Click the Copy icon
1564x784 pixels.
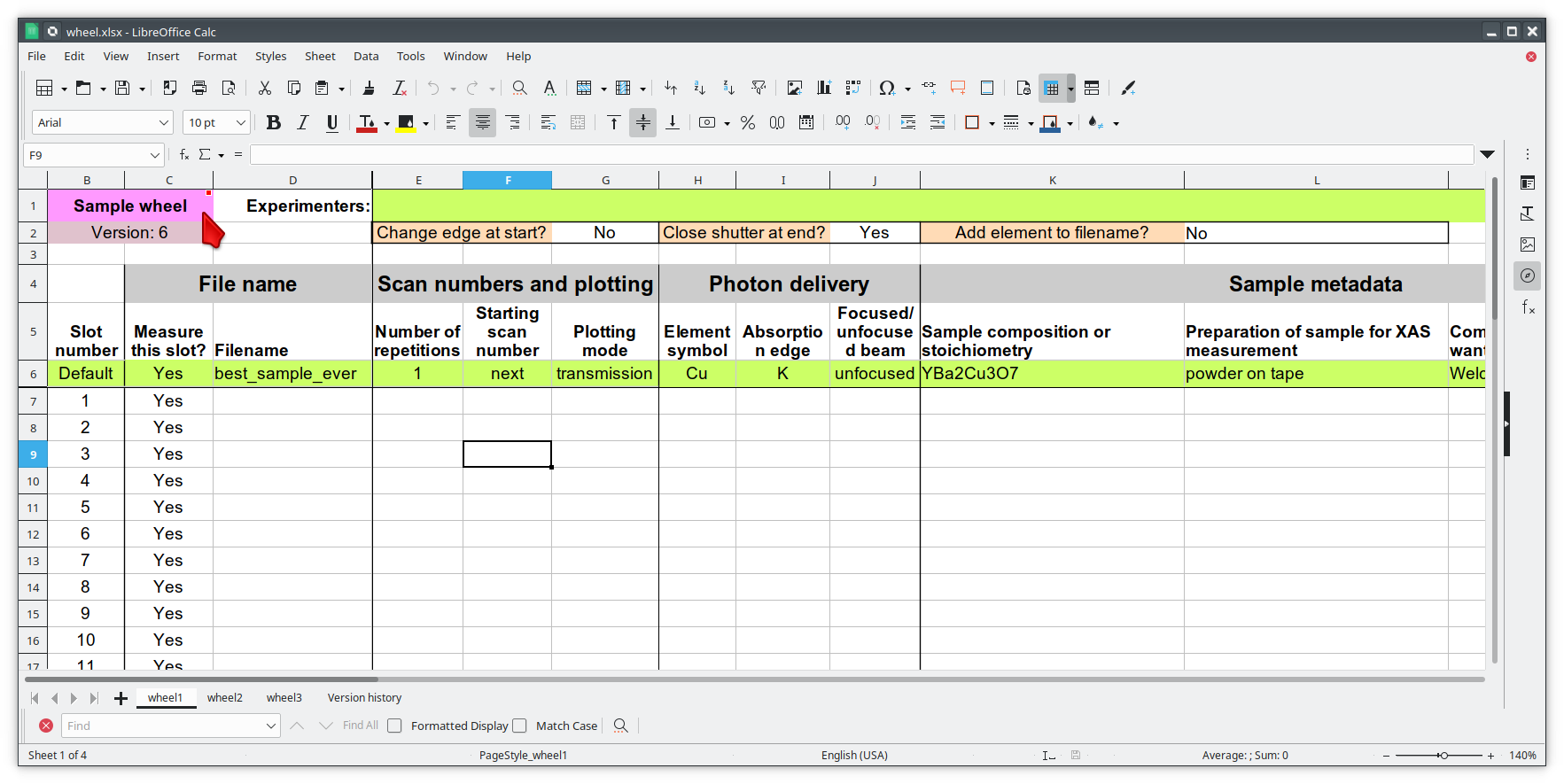pos(294,88)
